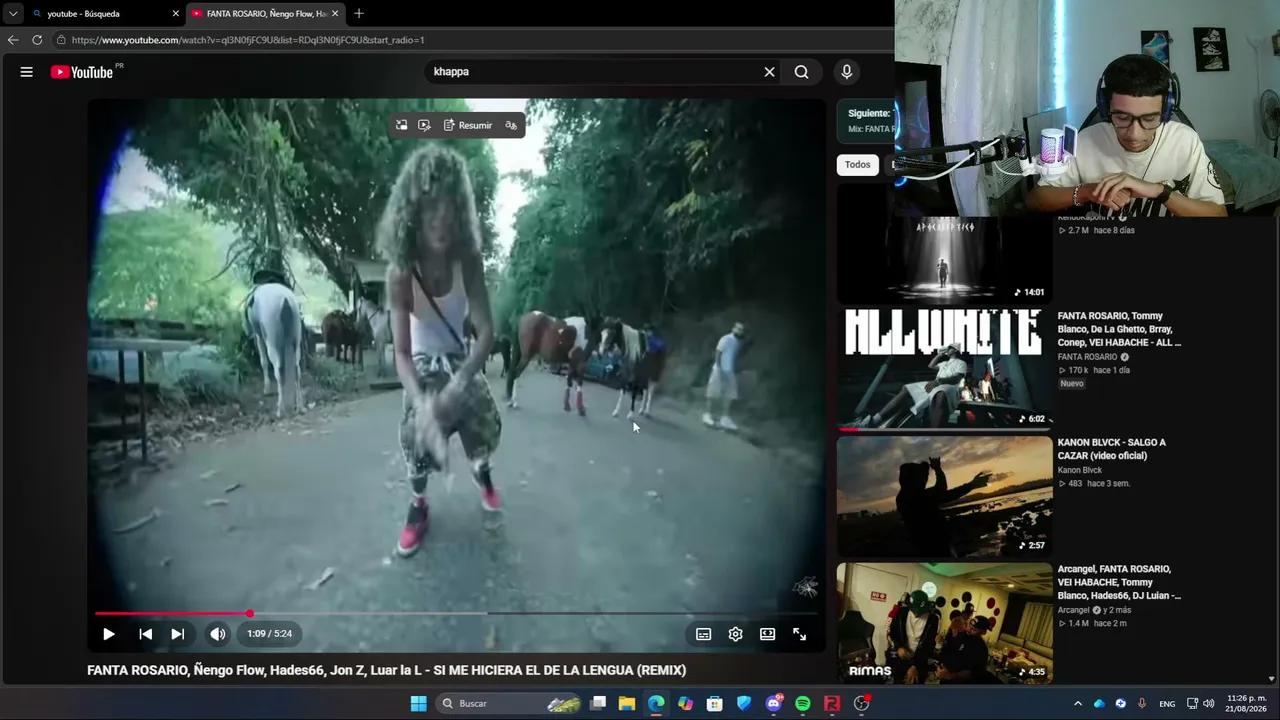Open a new browser tab
This screenshot has width=1280, height=720.
pyautogui.click(x=359, y=14)
